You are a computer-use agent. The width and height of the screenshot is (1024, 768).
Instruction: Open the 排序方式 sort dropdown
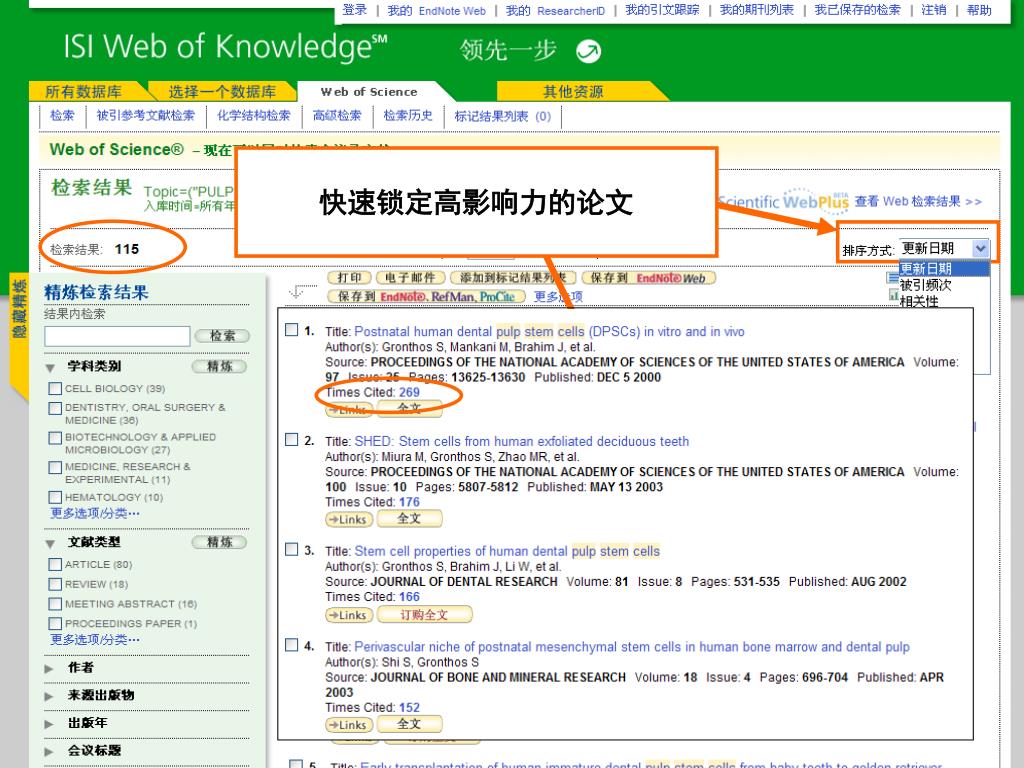pyautogui.click(x=944, y=248)
